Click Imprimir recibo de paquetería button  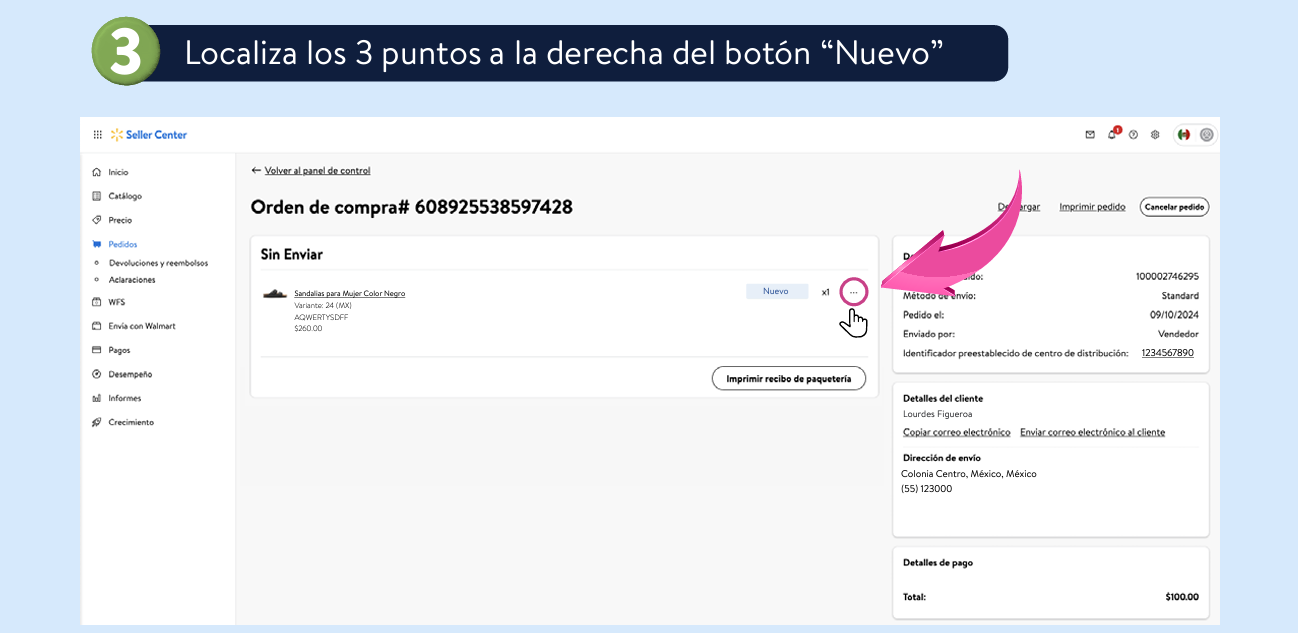coord(789,379)
